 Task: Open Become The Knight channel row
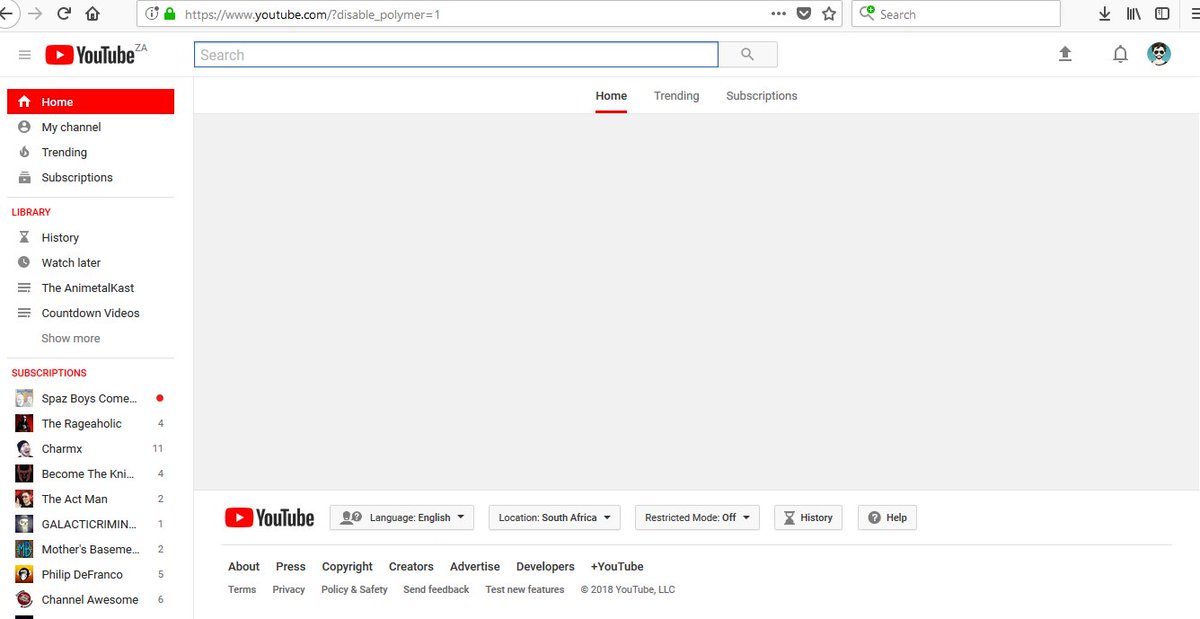[x=91, y=473]
